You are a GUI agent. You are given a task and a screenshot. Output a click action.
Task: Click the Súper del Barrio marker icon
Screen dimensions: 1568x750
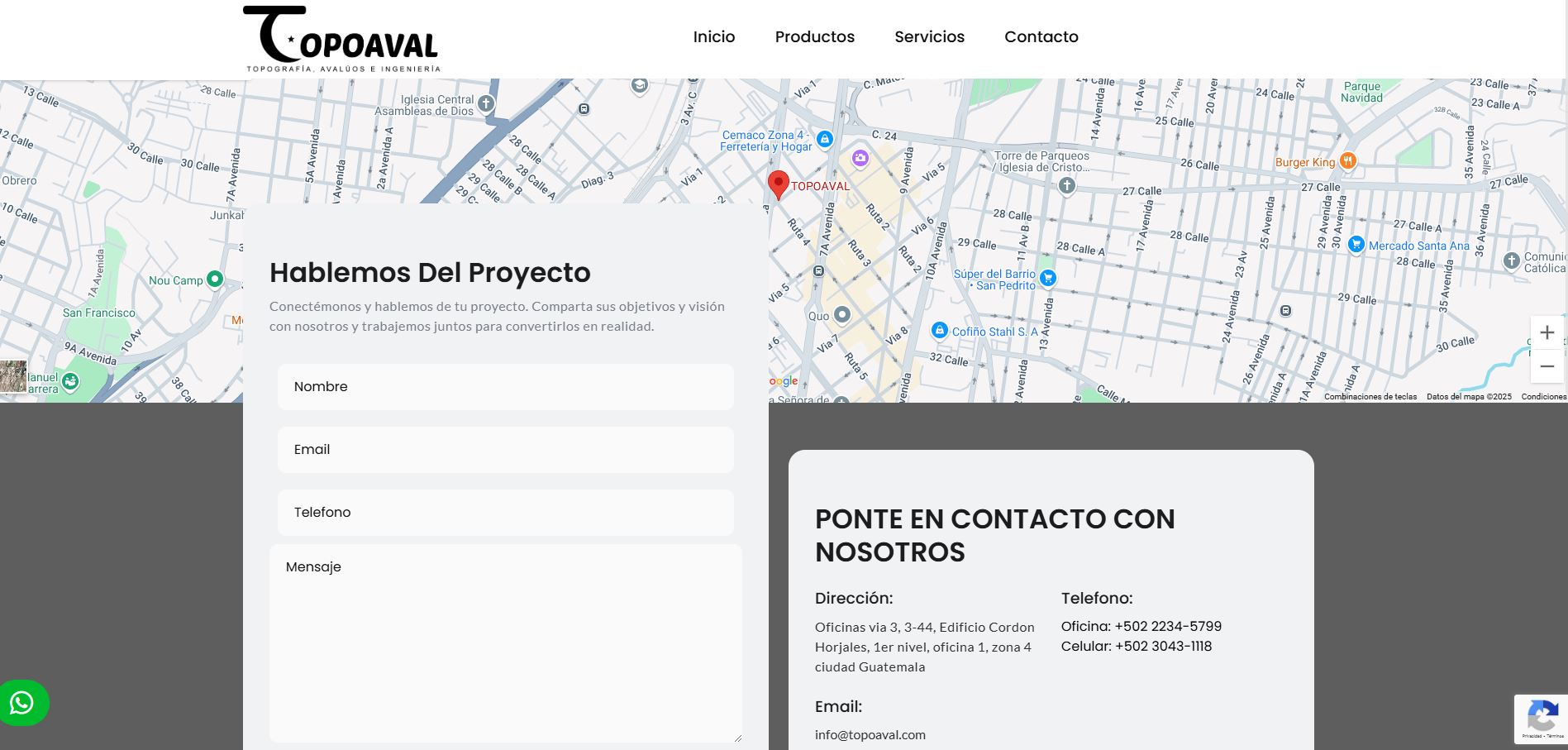click(1048, 278)
